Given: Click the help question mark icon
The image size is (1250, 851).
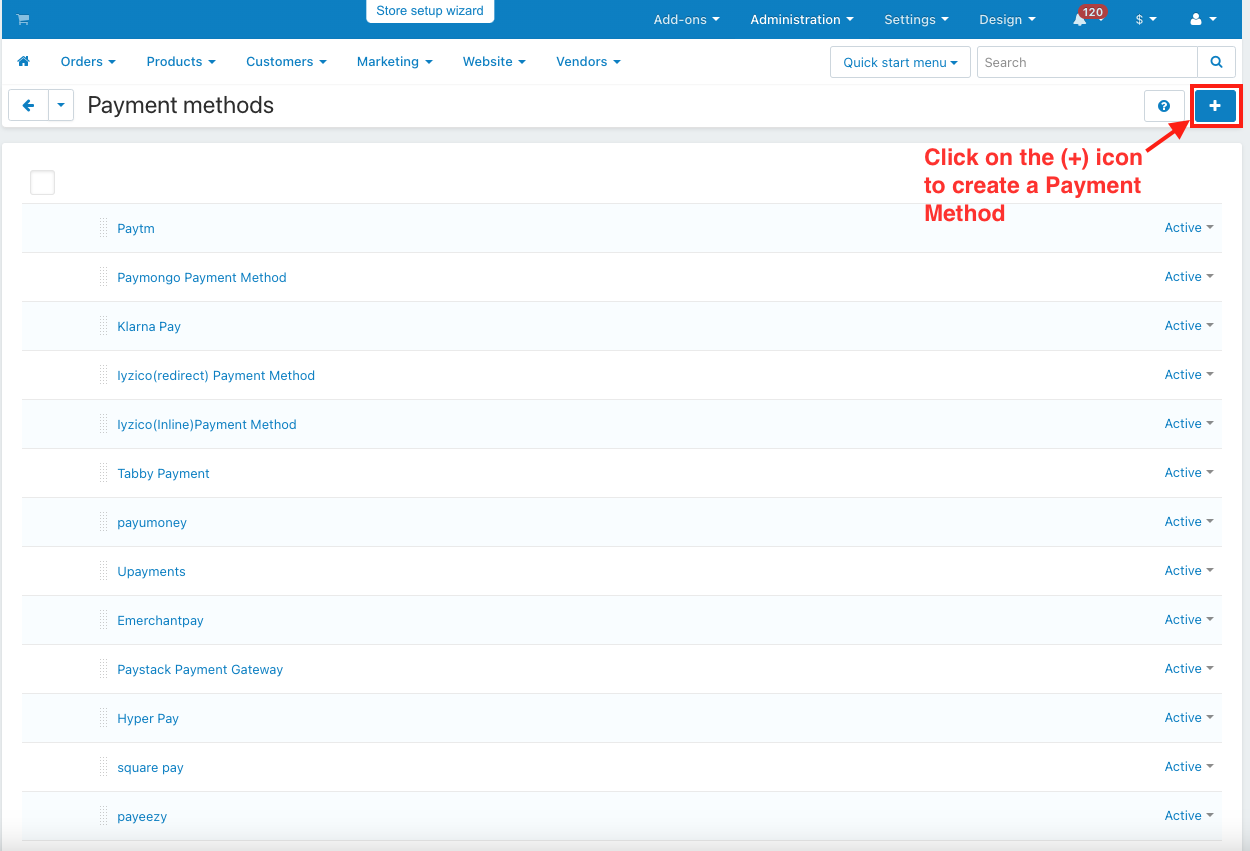Looking at the screenshot, I should click(x=1164, y=106).
